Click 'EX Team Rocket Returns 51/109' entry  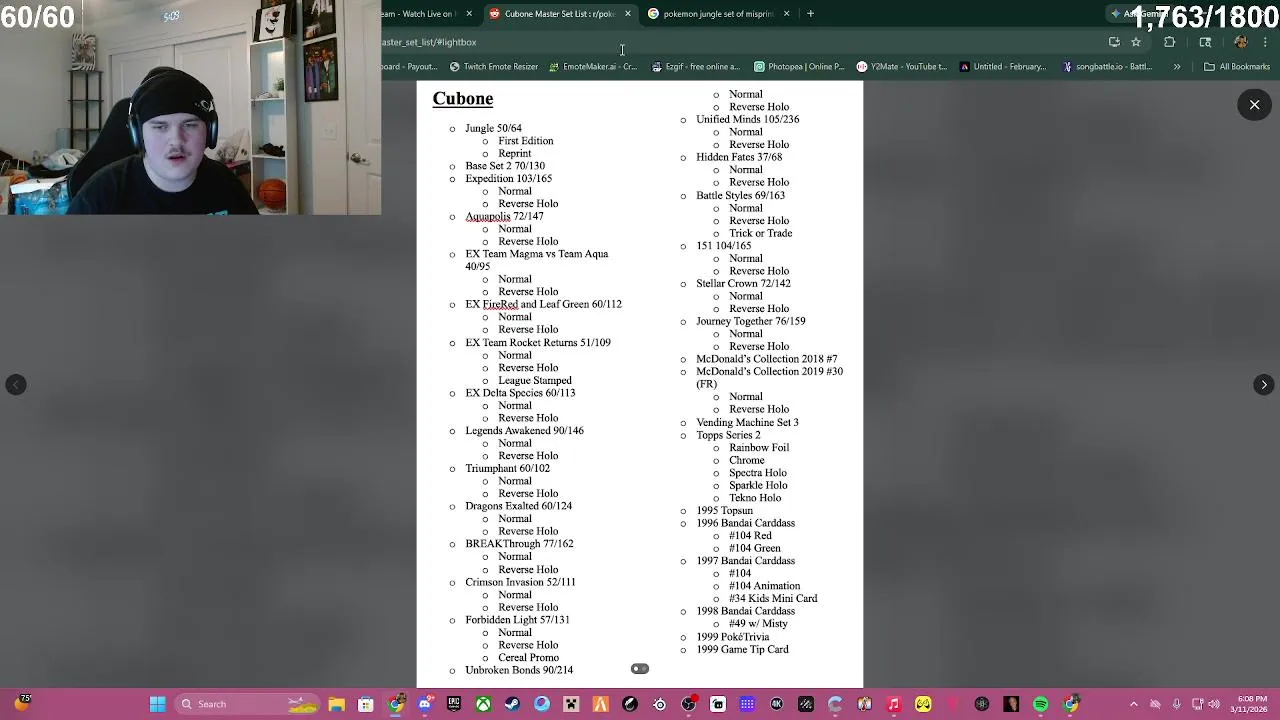538,342
